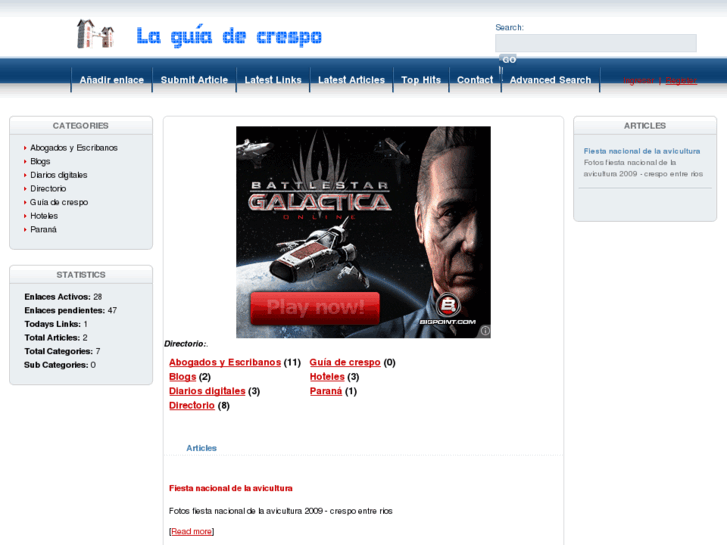Click the Total Categories: 7 statistic
The height and width of the screenshot is (545, 727).
[62, 351]
